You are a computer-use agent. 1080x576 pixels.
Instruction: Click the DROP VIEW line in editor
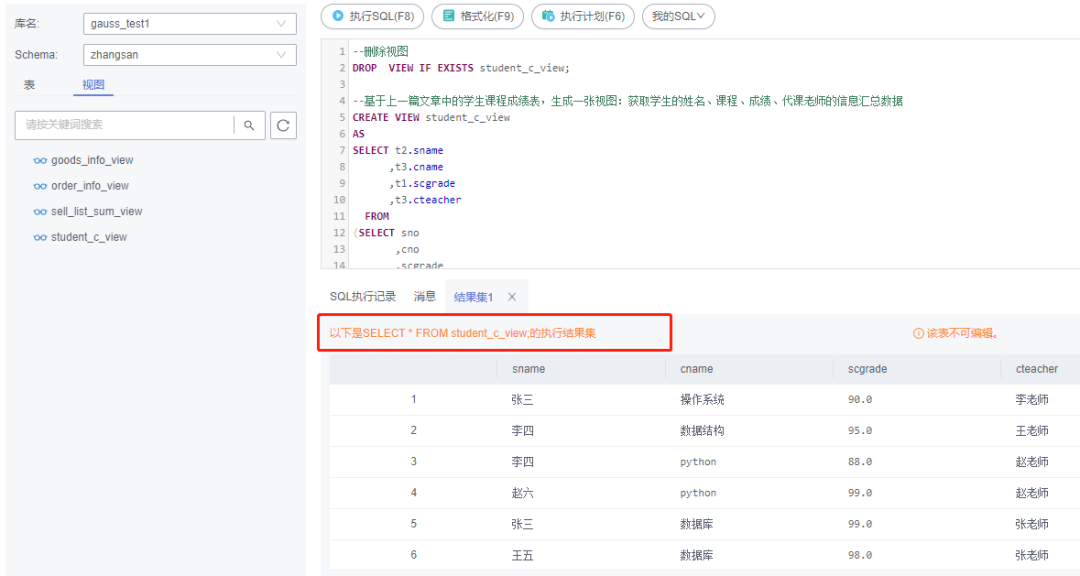(x=461, y=68)
